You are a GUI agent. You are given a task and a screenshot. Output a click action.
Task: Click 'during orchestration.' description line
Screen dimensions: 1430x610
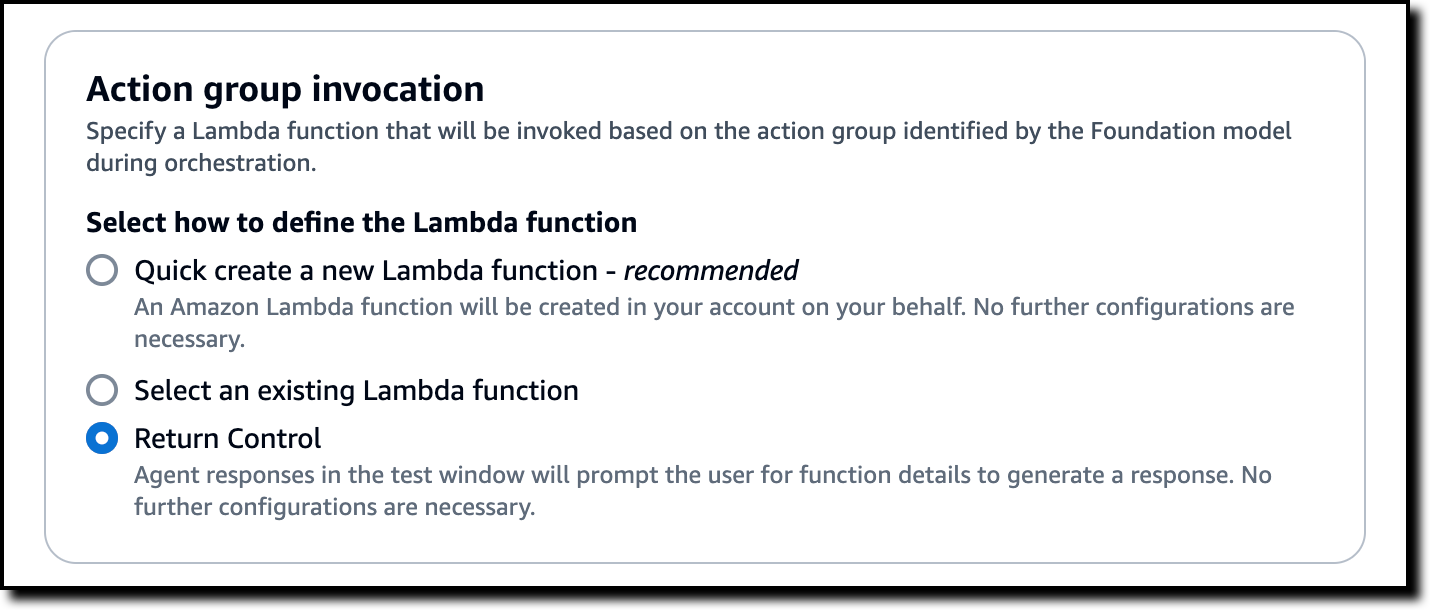click(x=201, y=163)
